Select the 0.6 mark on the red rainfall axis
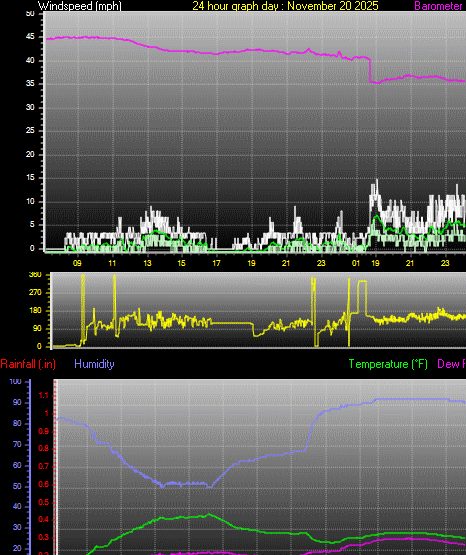466x555 pixels. (x=44, y=484)
